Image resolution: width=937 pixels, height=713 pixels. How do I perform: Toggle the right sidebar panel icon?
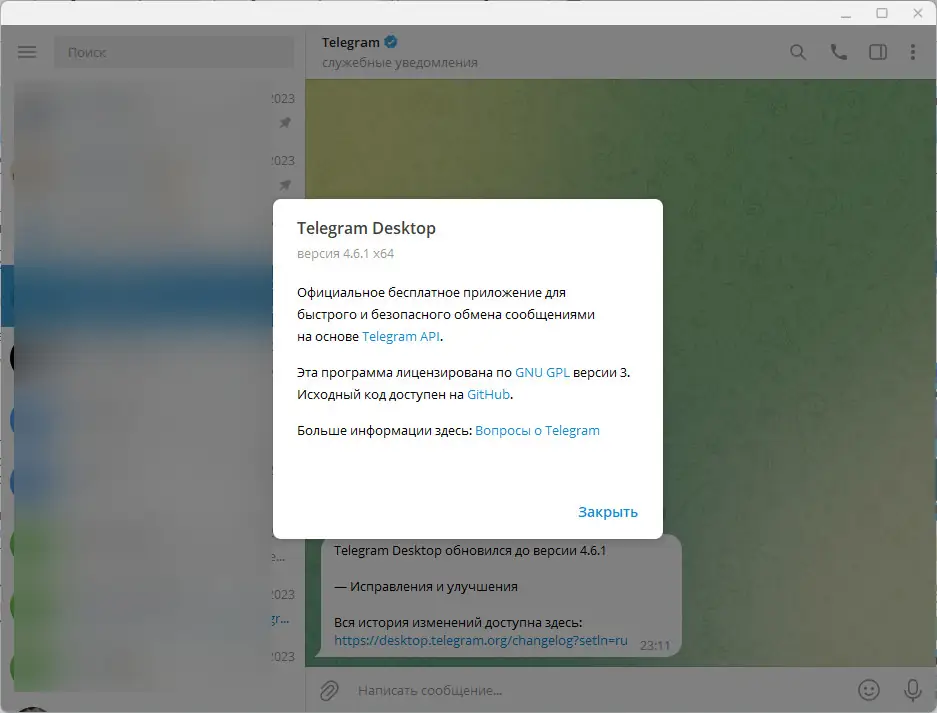point(878,53)
